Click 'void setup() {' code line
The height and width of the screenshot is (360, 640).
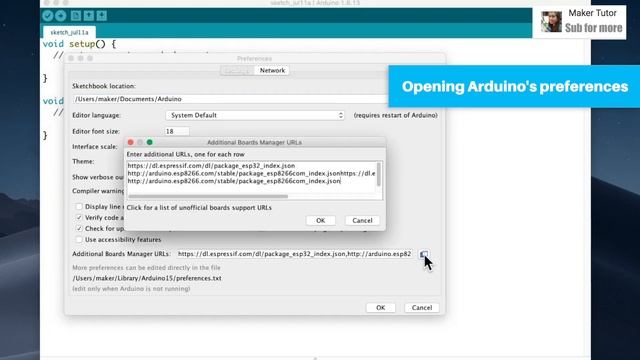80,44
